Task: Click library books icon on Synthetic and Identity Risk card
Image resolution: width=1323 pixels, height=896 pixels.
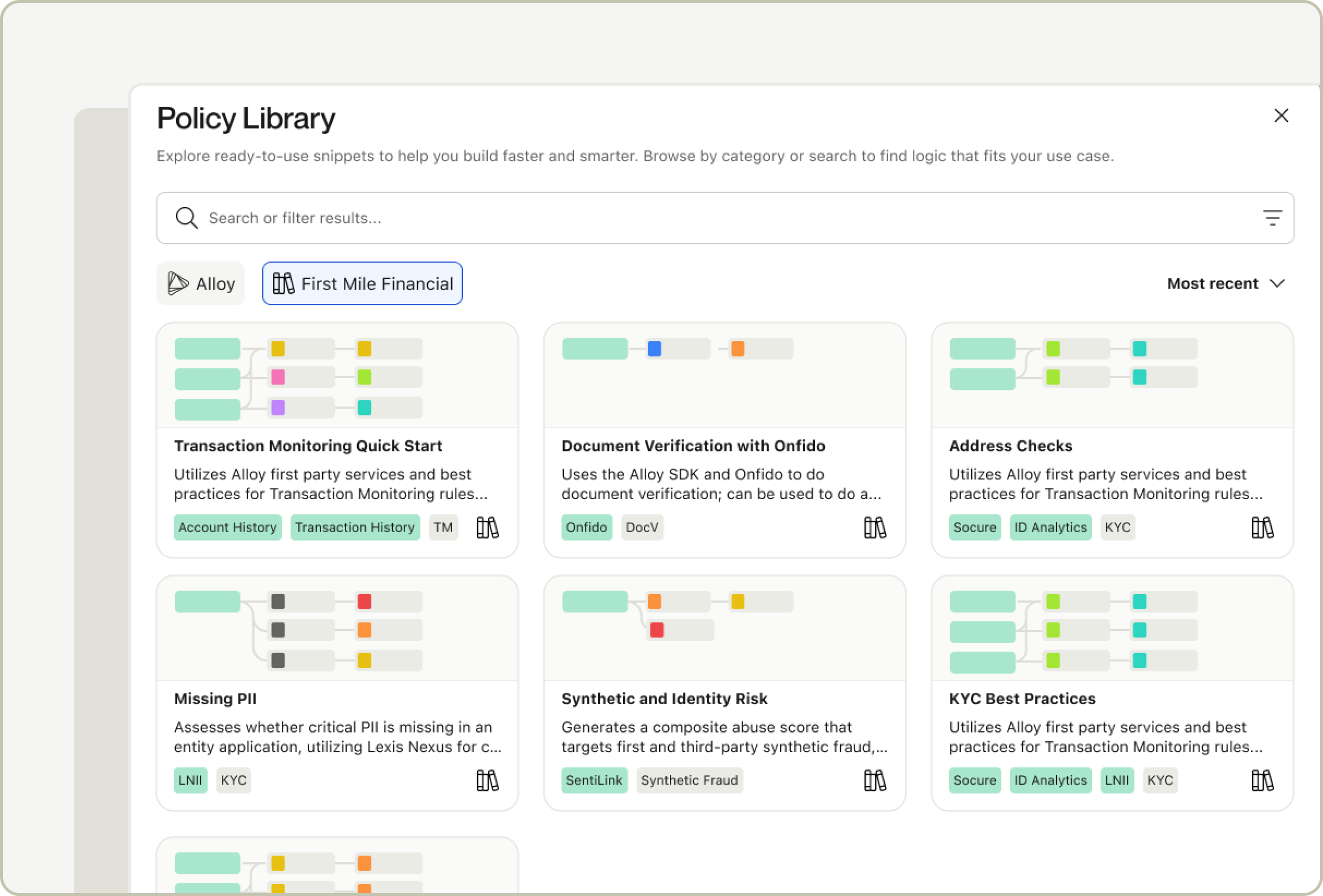Action: 874,780
